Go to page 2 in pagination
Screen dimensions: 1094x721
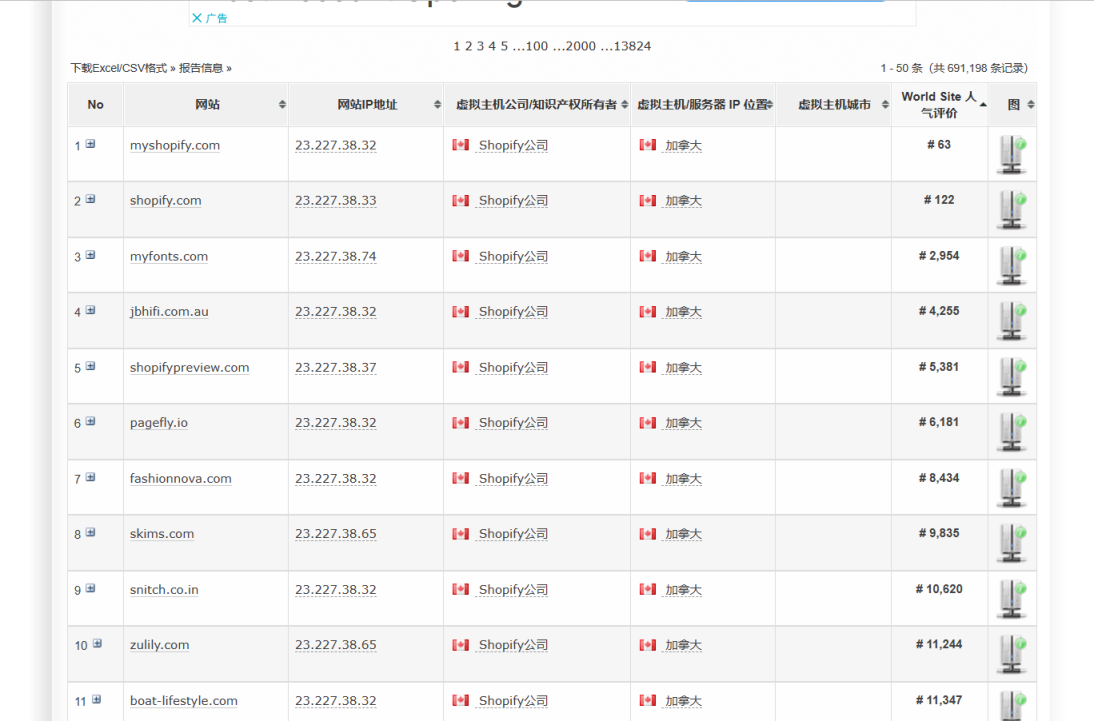coord(468,46)
